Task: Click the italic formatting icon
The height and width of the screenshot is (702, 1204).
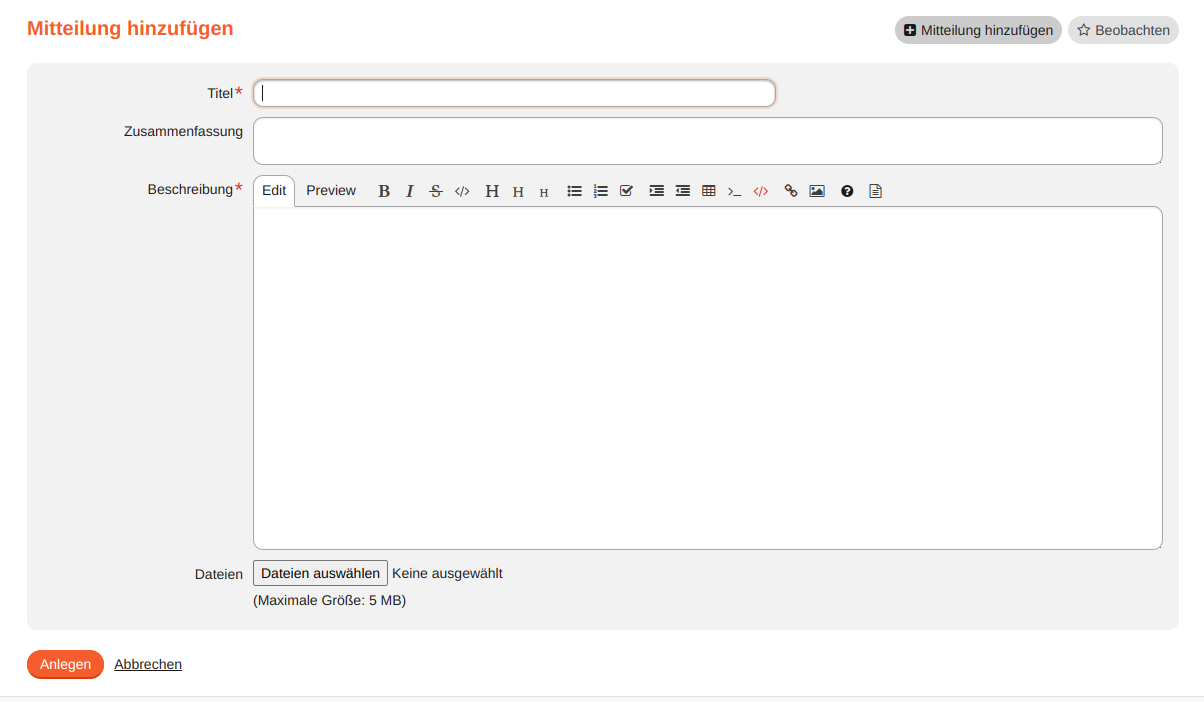Action: coord(410,191)
